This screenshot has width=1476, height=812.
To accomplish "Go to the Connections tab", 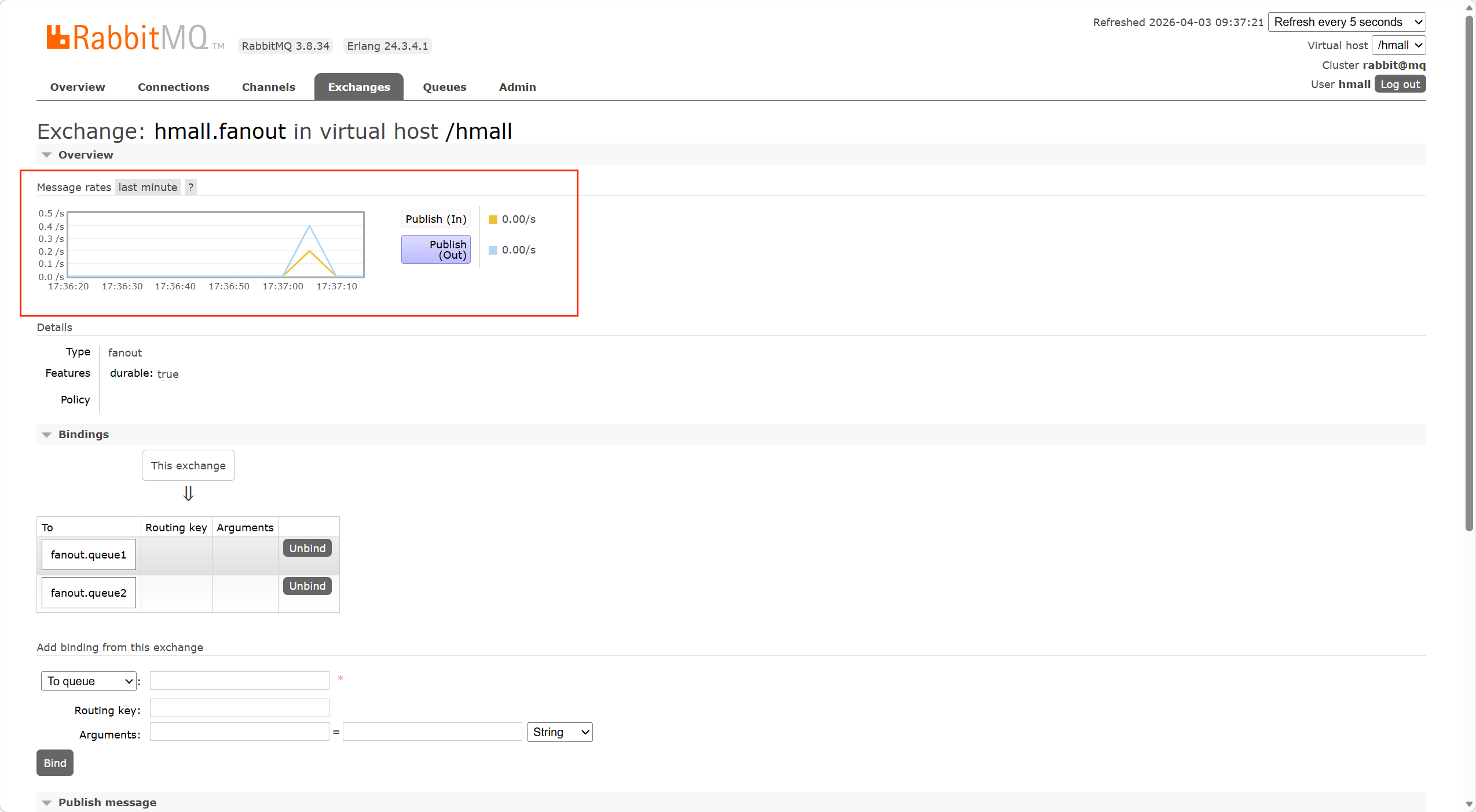I will [x=173, y=87].
